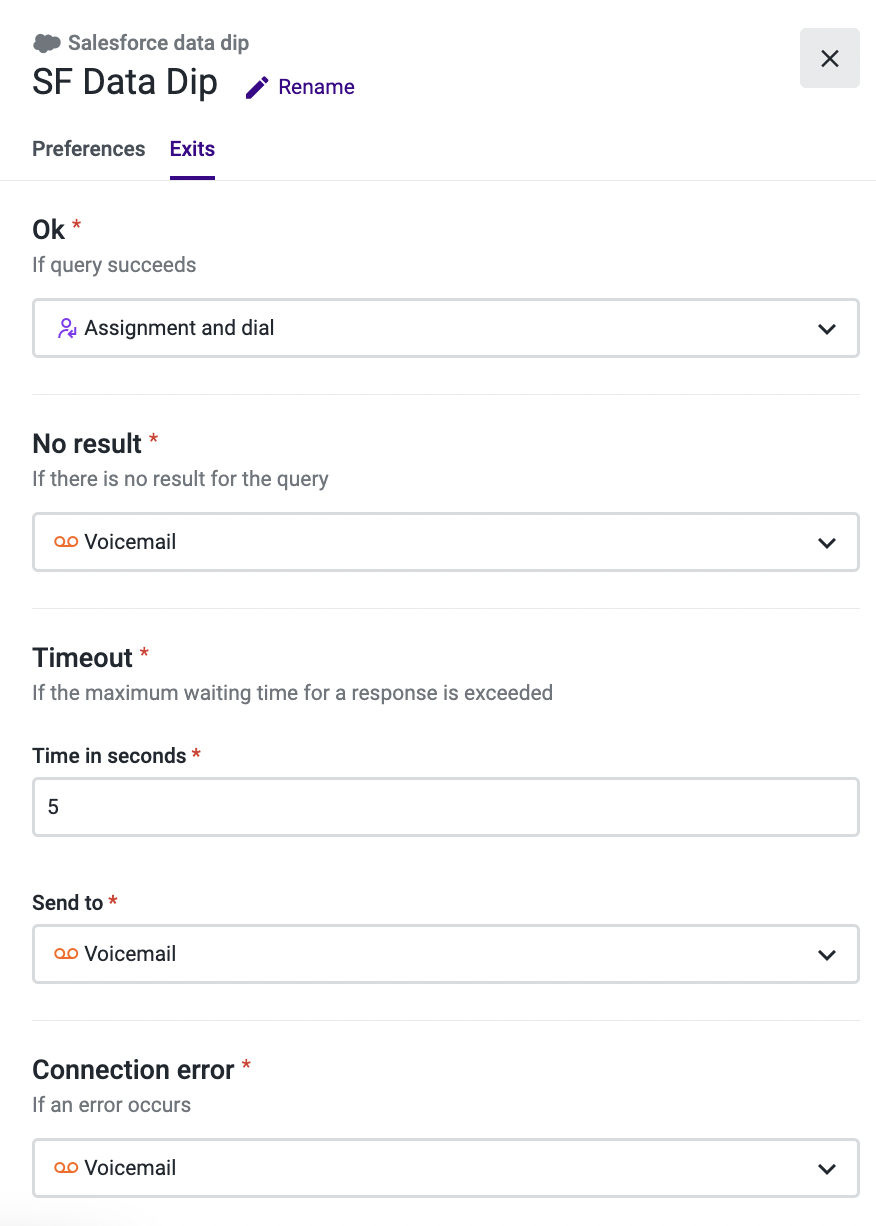Expand the No result dropdown chevron

826,542
